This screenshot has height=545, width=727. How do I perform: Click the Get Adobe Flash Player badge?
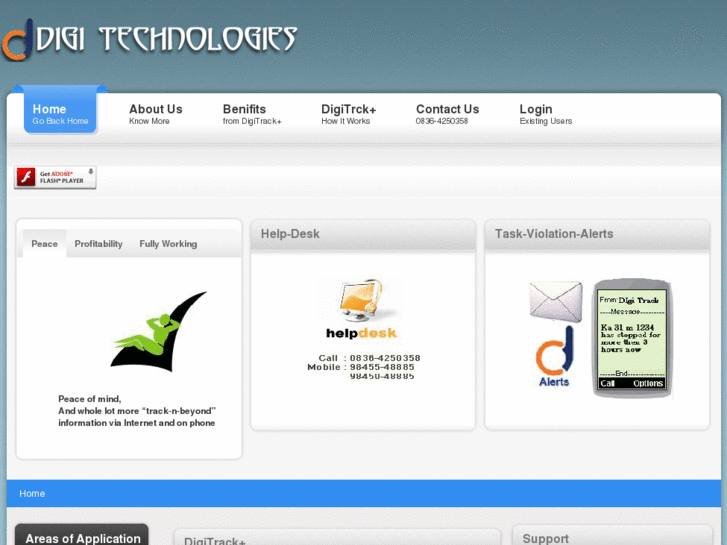[55, 178]
